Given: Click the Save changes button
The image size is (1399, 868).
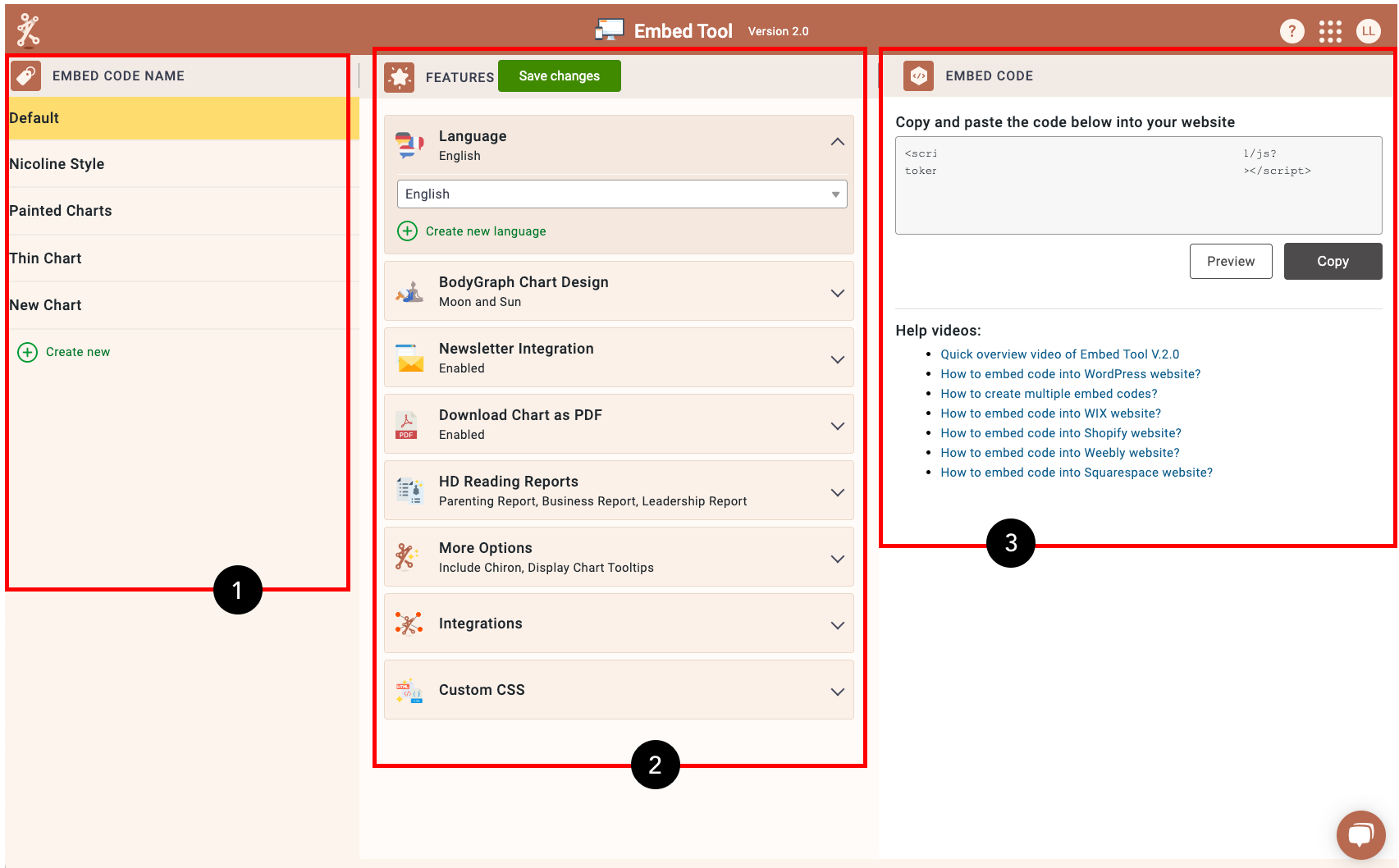Looking at the screenshot, I should [560, 76].
